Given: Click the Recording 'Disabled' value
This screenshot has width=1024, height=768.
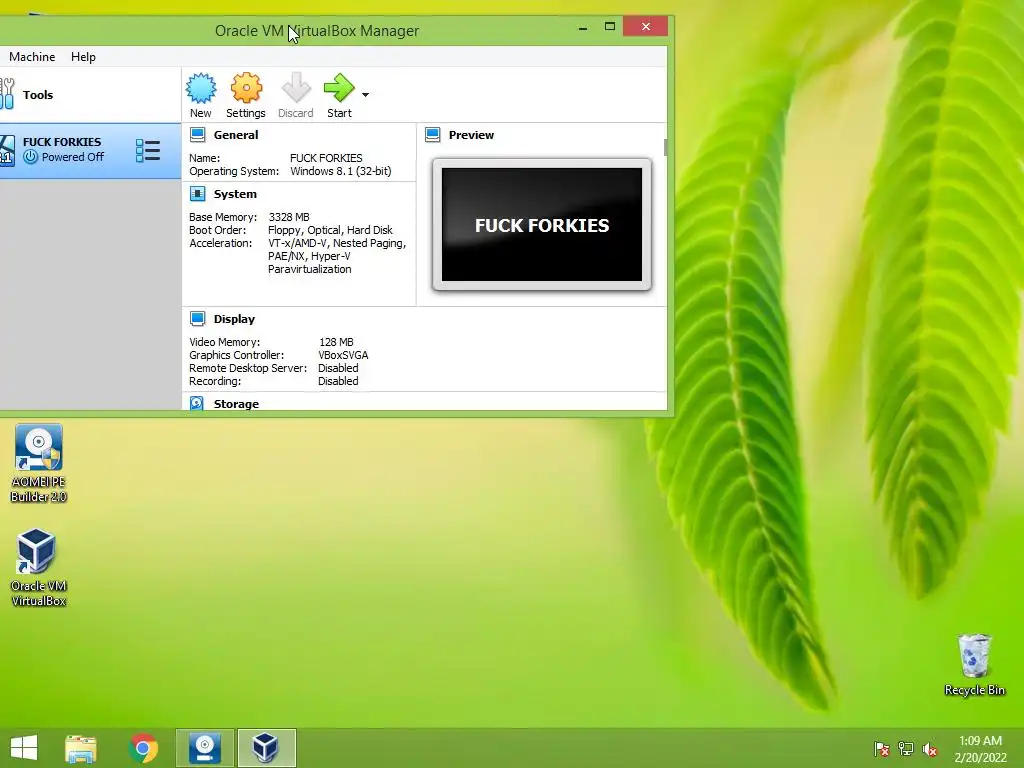Looking at the screenshot, I should pyautogui.click(x=338, y=381).
